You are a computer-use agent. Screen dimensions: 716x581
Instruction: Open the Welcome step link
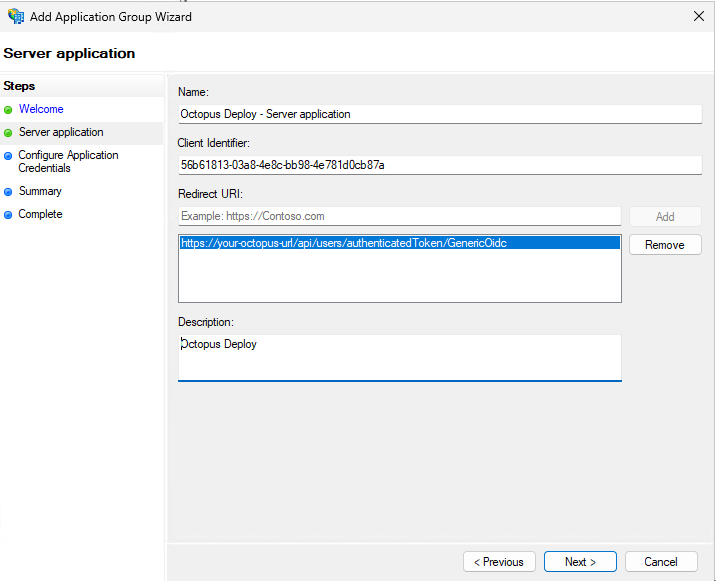click(x=41, y=110)
